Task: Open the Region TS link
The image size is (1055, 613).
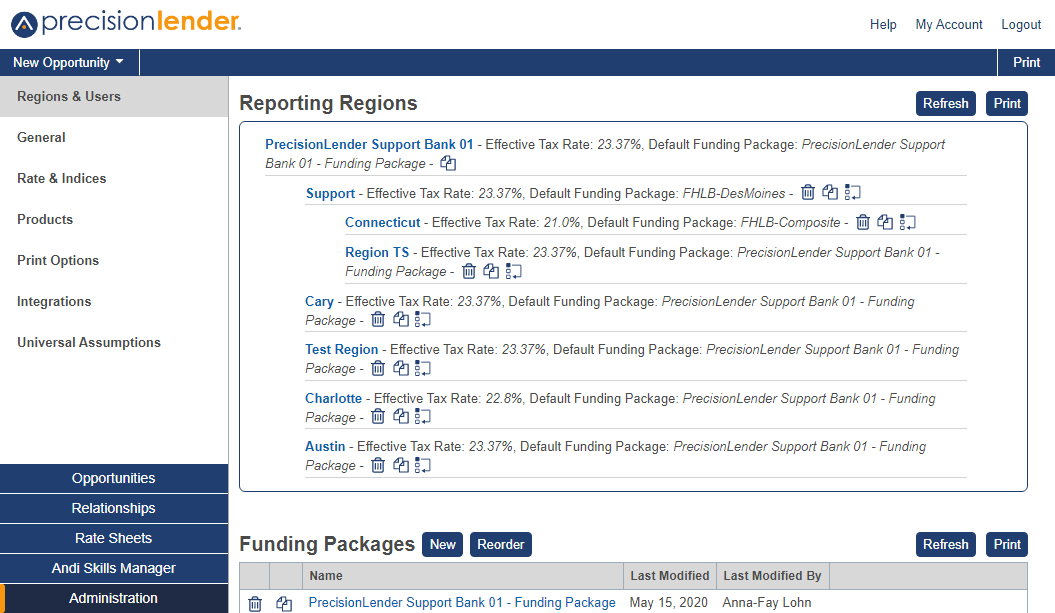Action: [x=377, y=252]
